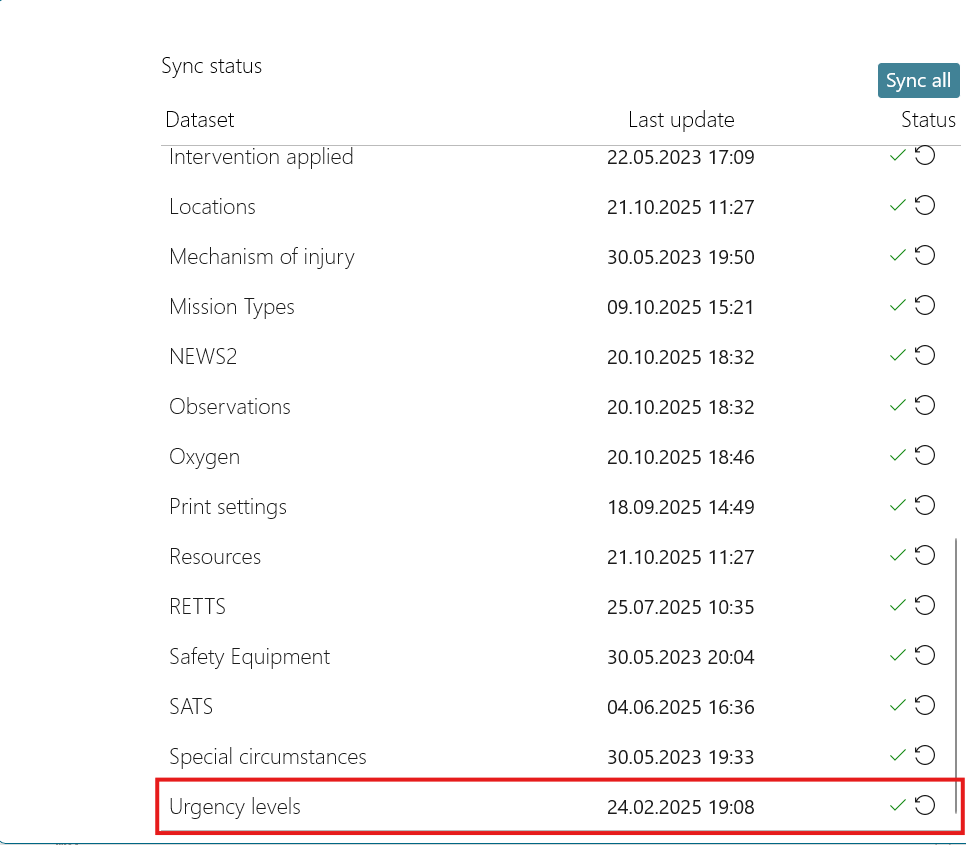This screenshot has width=966, height=845.
Task: Click the Dataset column header
Action: pos(200,120)
